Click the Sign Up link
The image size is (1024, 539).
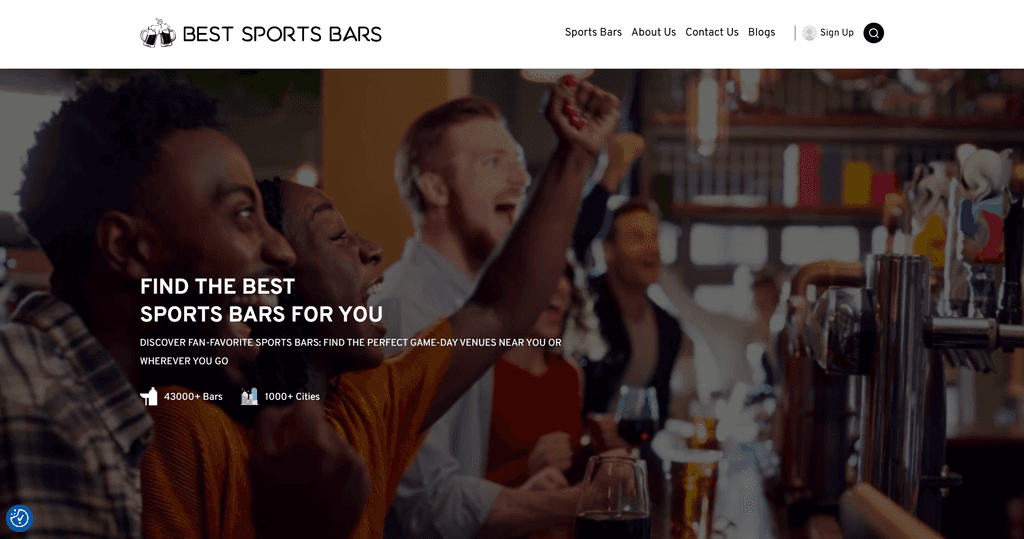(x=837, y=33)
